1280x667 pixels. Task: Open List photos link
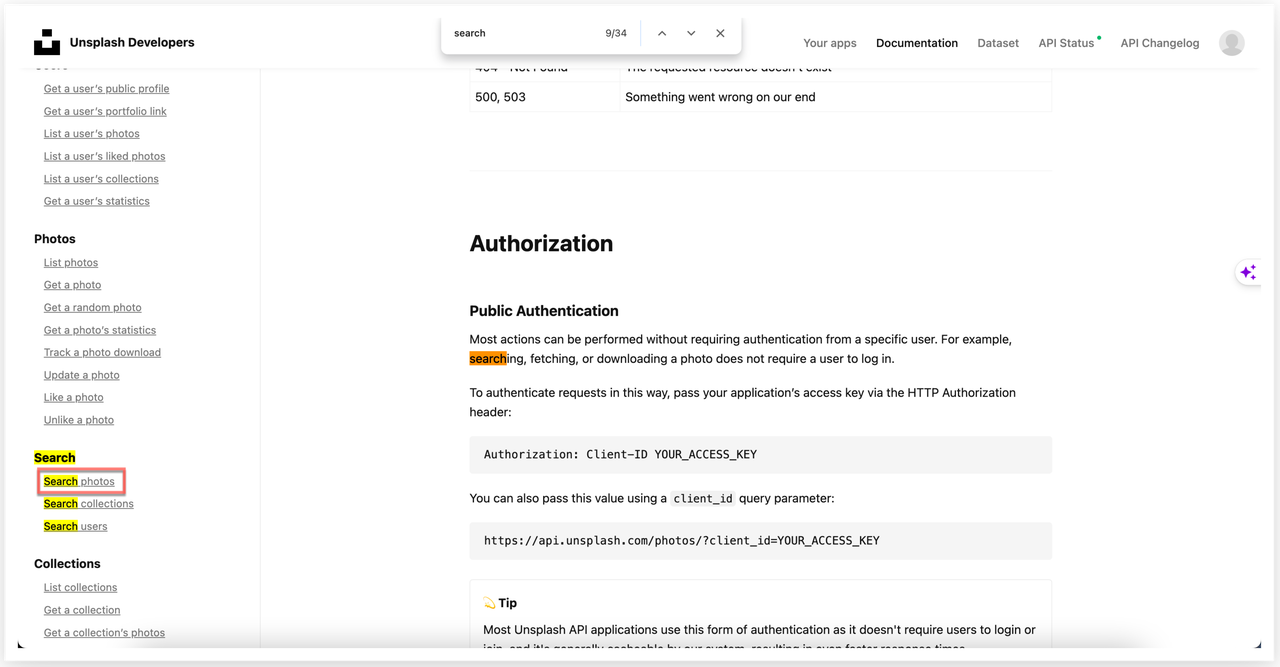coord(71,263)
